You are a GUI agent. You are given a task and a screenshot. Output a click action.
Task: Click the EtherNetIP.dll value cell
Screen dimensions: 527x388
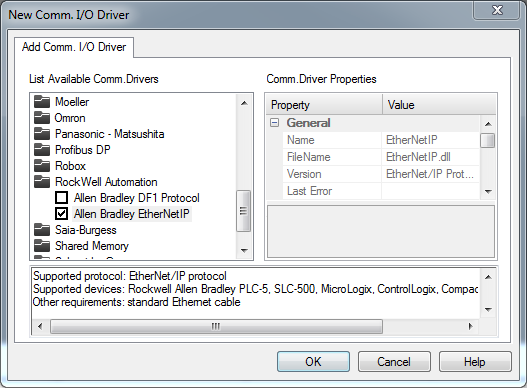coord(431,157)
